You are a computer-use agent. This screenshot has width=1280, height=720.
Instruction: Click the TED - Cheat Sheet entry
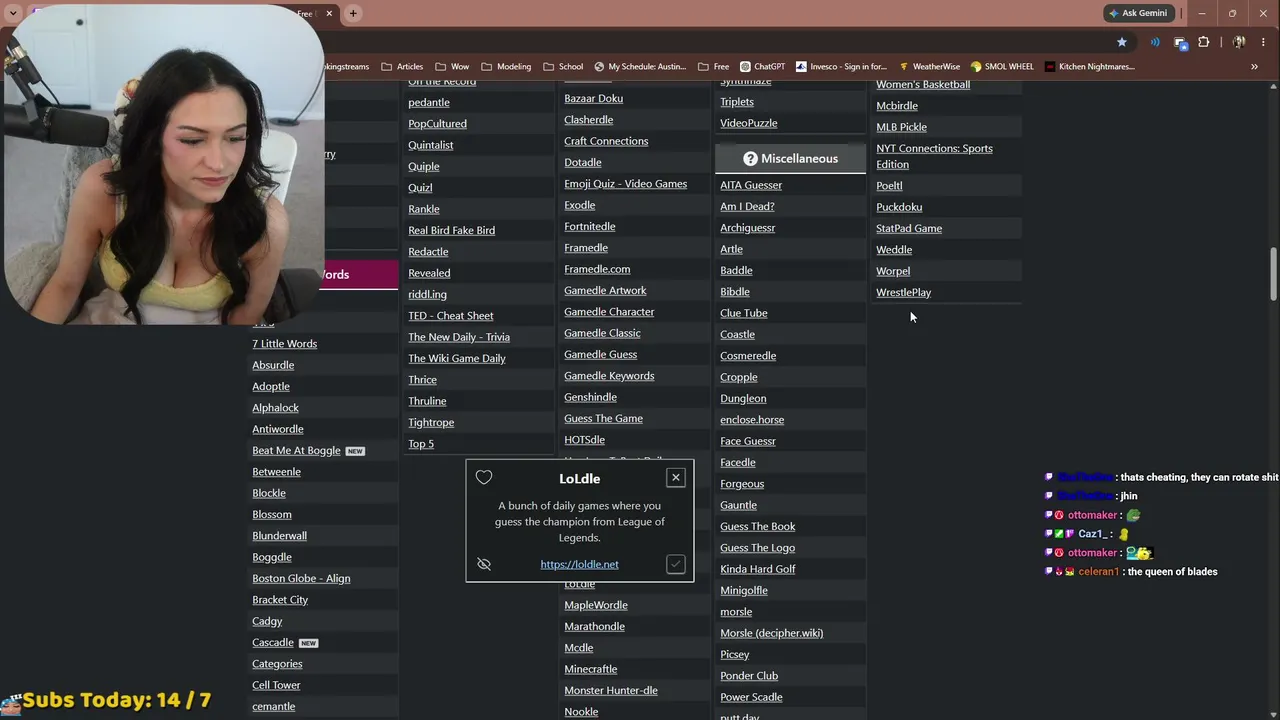450,316
